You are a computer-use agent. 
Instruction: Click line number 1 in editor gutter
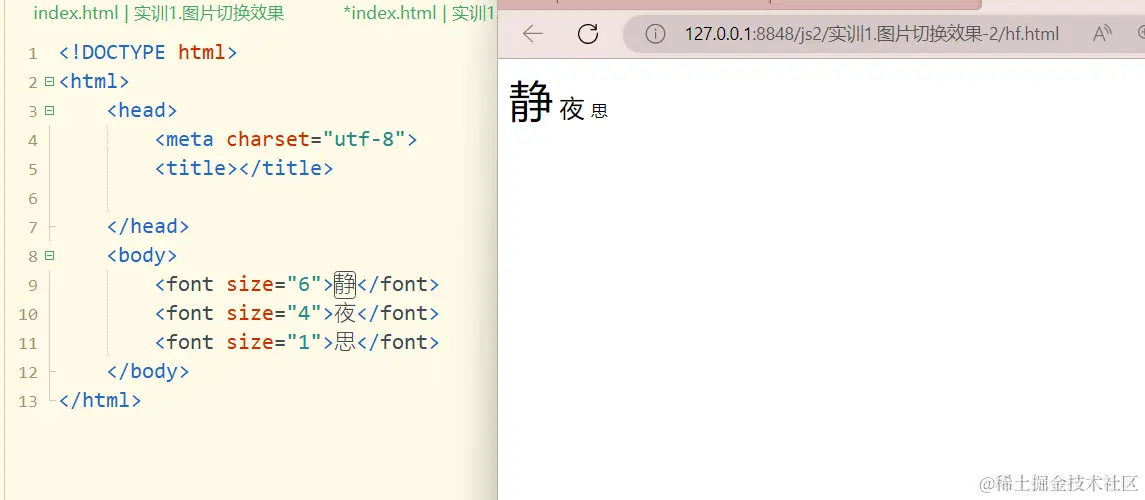[32, 53]
